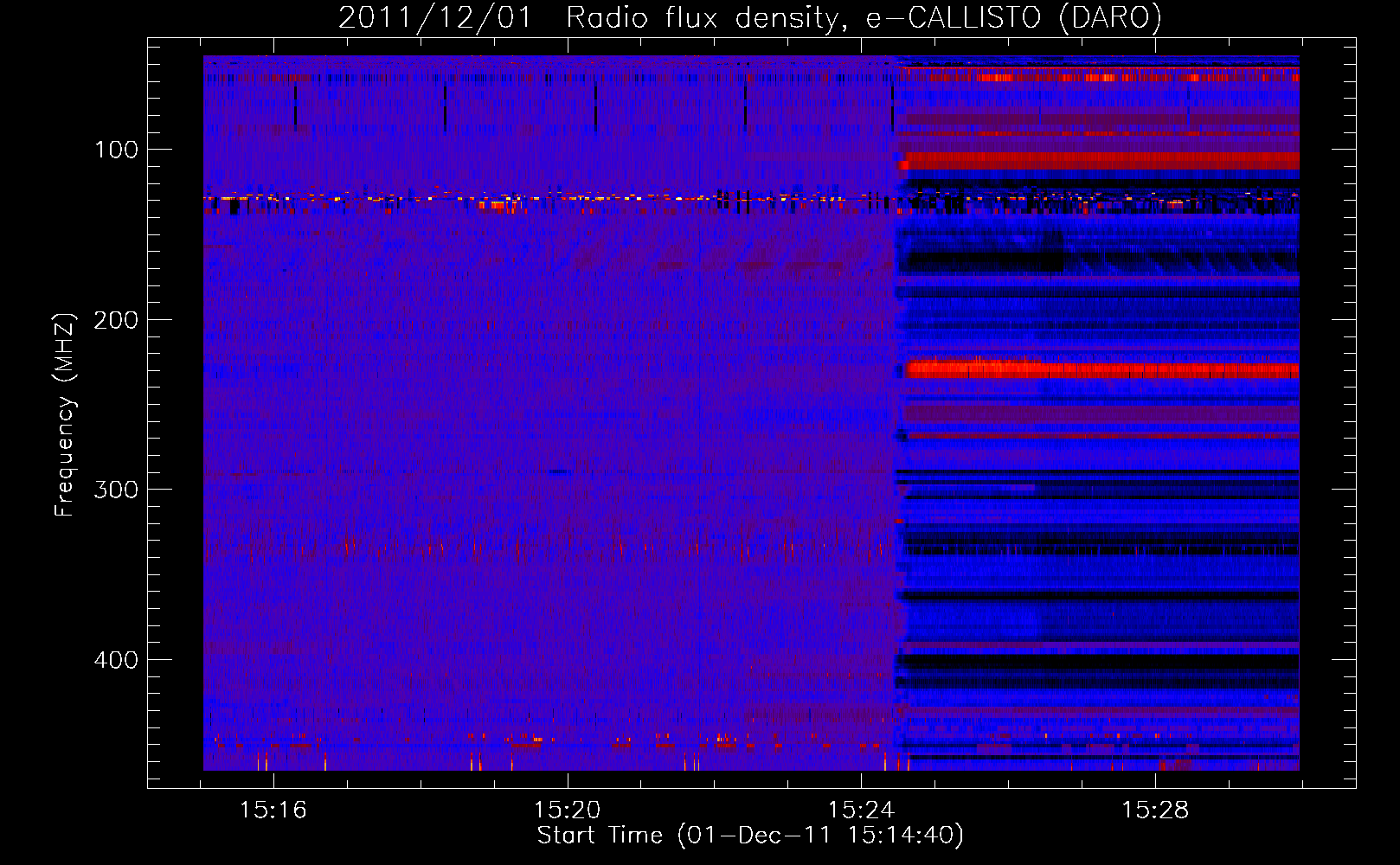Click the thick red band just above 100 MHz
This screenshot has width=1400, height=865.
tap(1099, 160)
